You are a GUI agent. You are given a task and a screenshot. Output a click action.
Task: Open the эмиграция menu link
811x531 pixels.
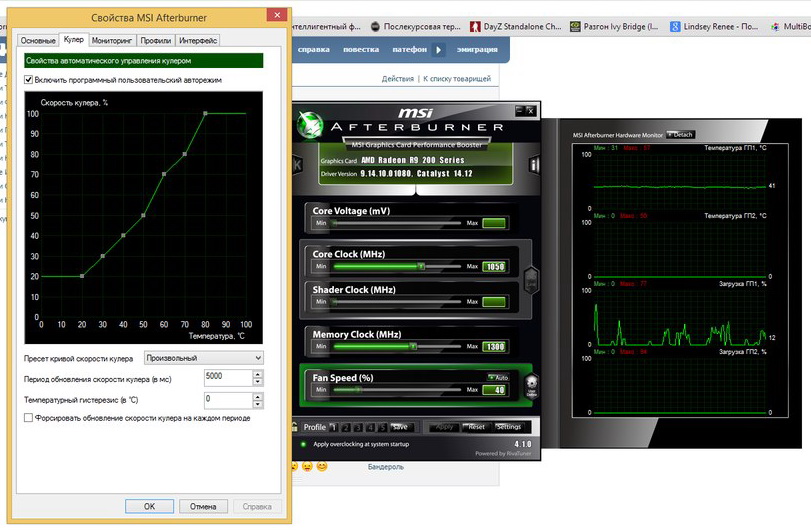[477, 50]
